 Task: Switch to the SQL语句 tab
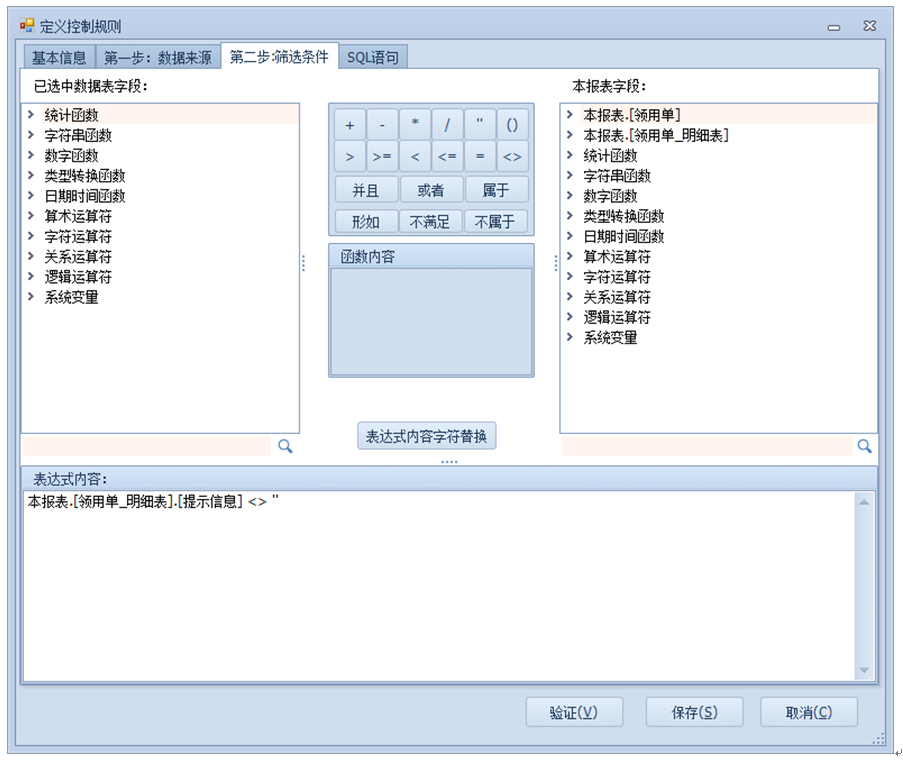[x=372, y=58]
